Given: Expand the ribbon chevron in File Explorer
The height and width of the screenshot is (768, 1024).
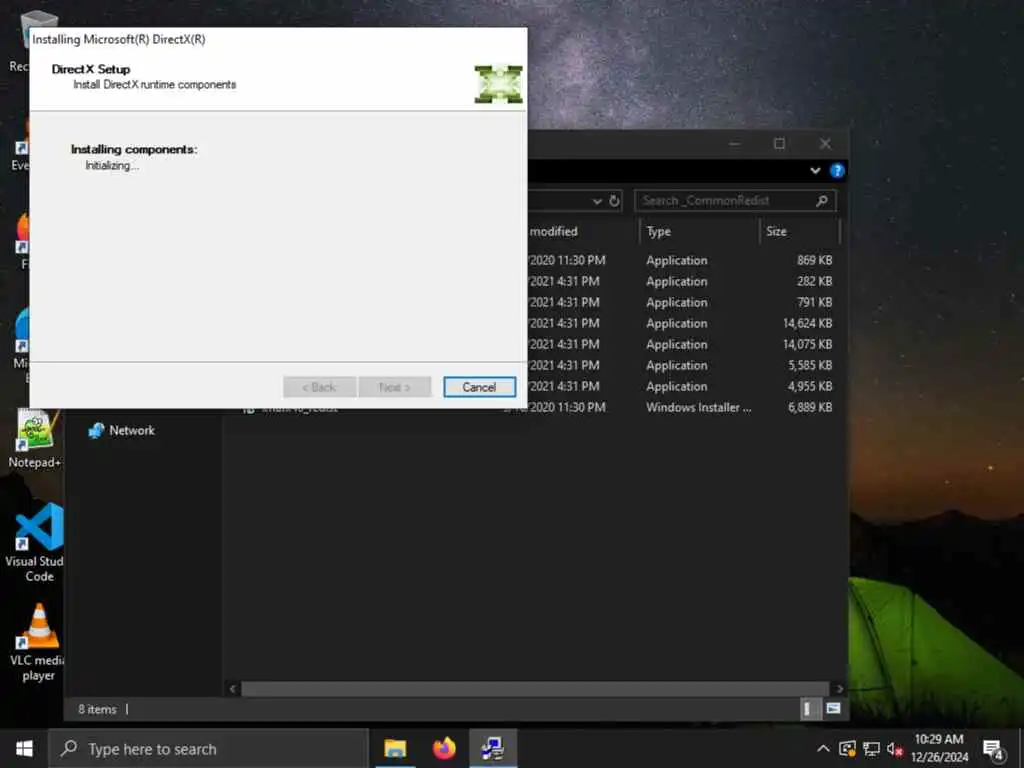Looking at the screenshot, I should (815, 170).
